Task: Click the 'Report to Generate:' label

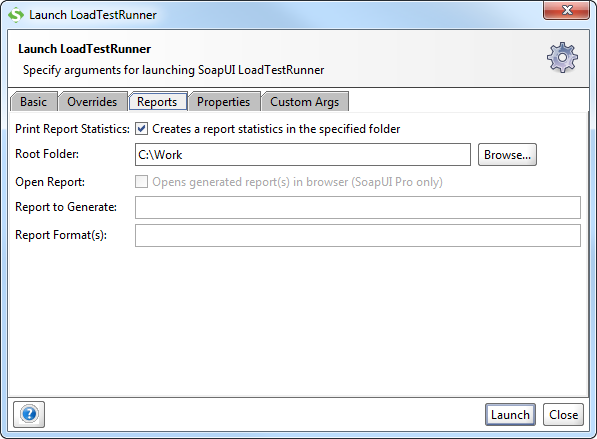Action: [66, 207]
